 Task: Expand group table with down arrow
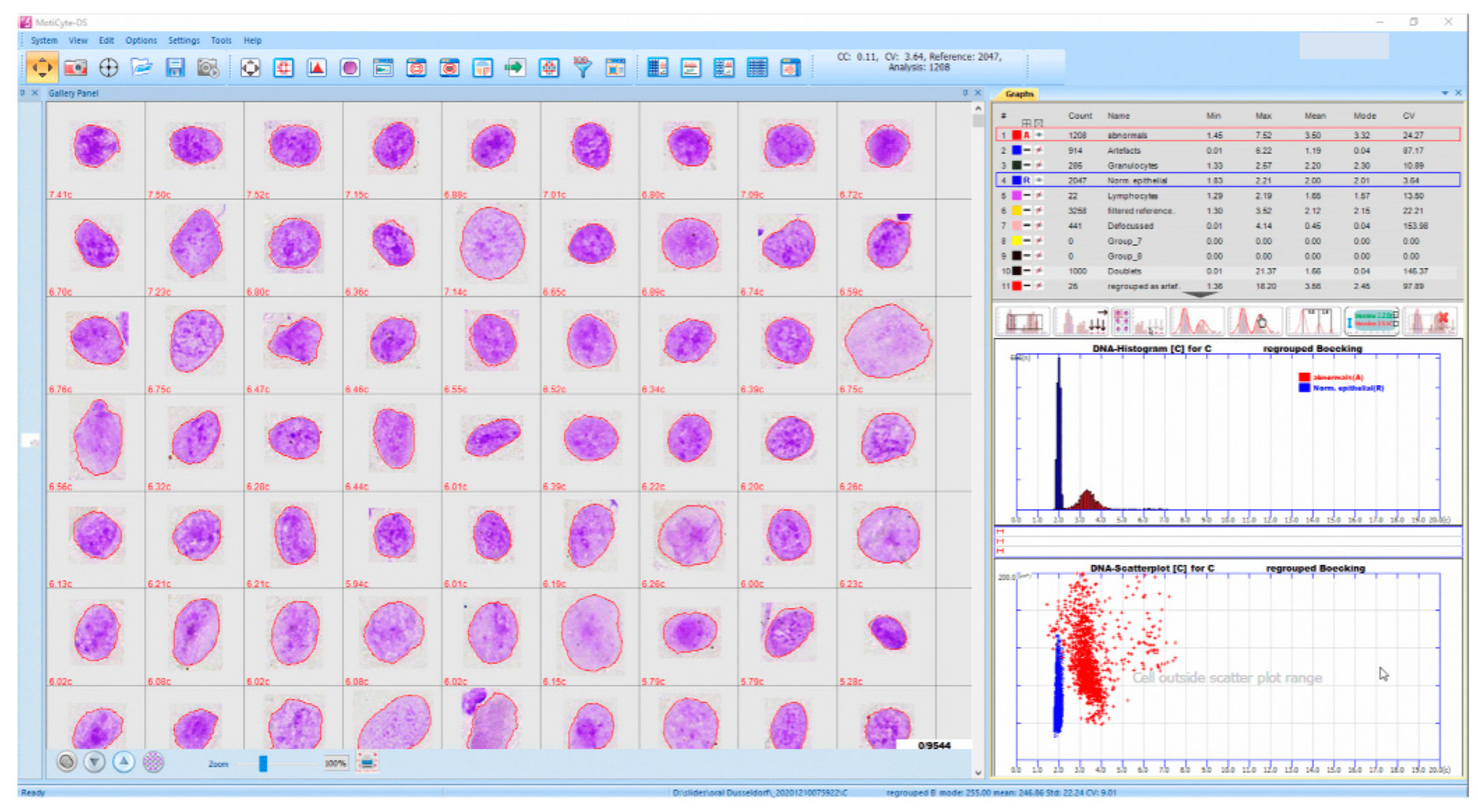(1200, 295)
